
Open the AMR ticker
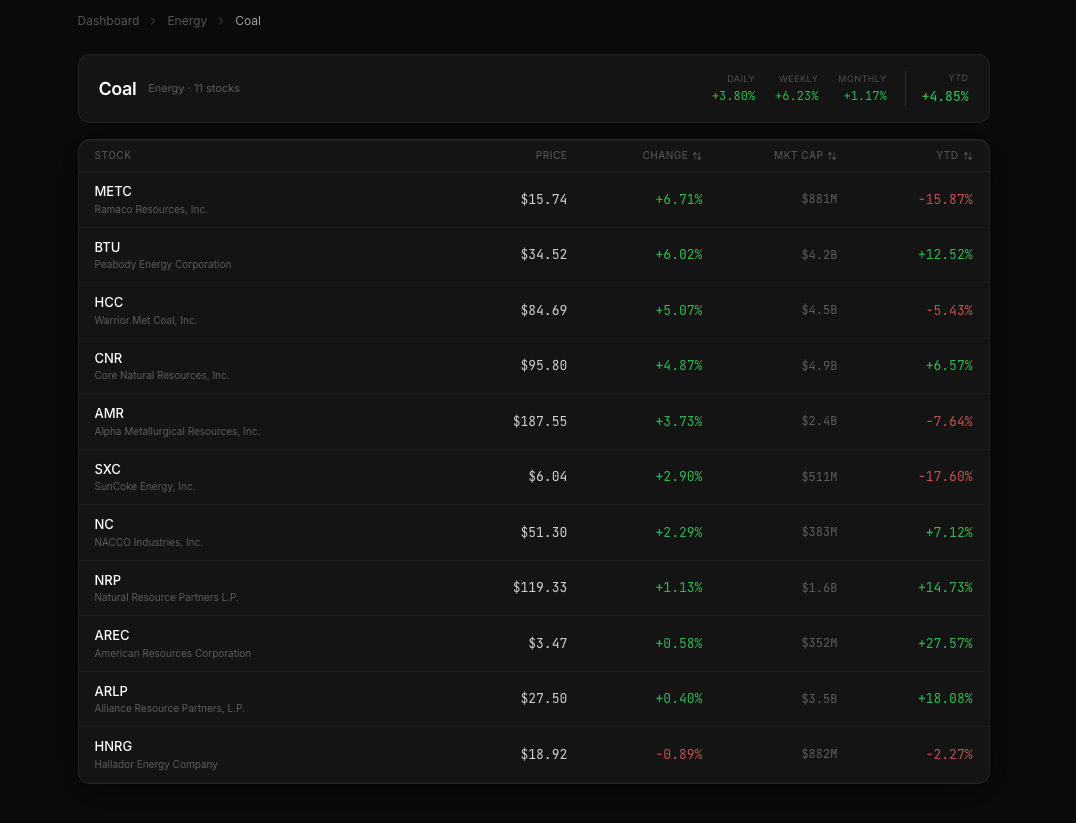coord(109,413)
